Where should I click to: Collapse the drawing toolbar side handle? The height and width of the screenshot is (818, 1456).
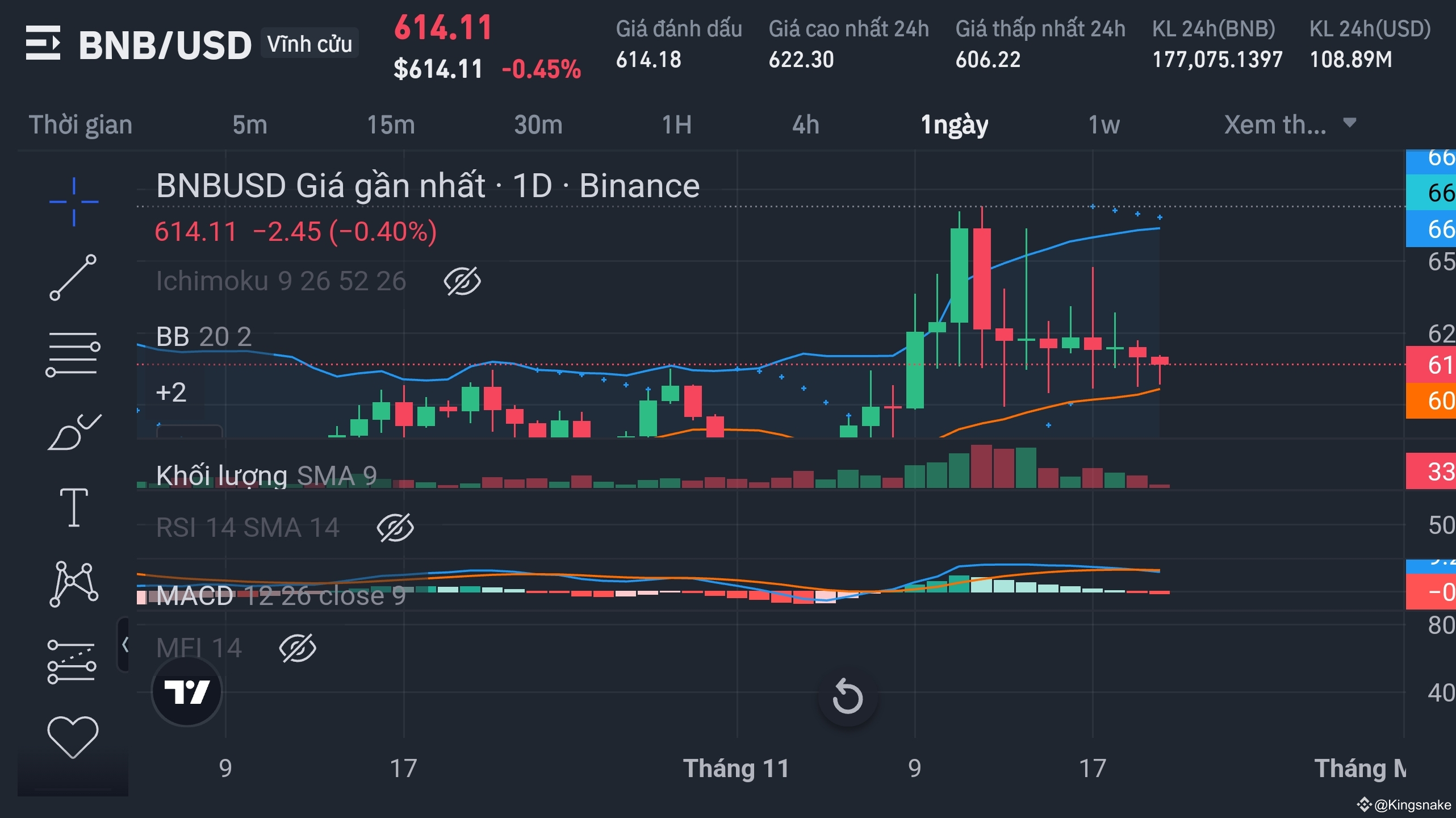124,645
